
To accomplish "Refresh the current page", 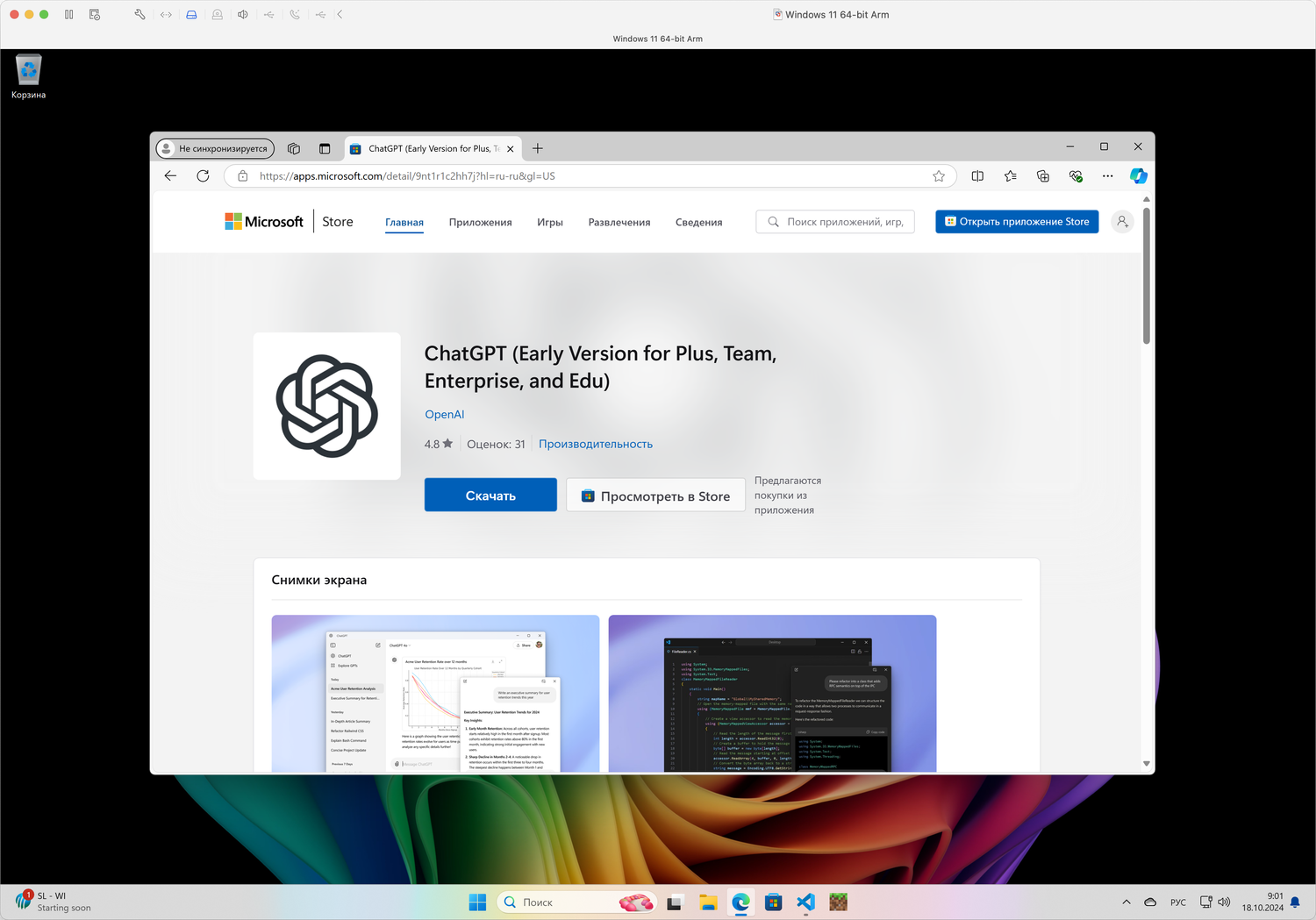I will click(203, 175).
